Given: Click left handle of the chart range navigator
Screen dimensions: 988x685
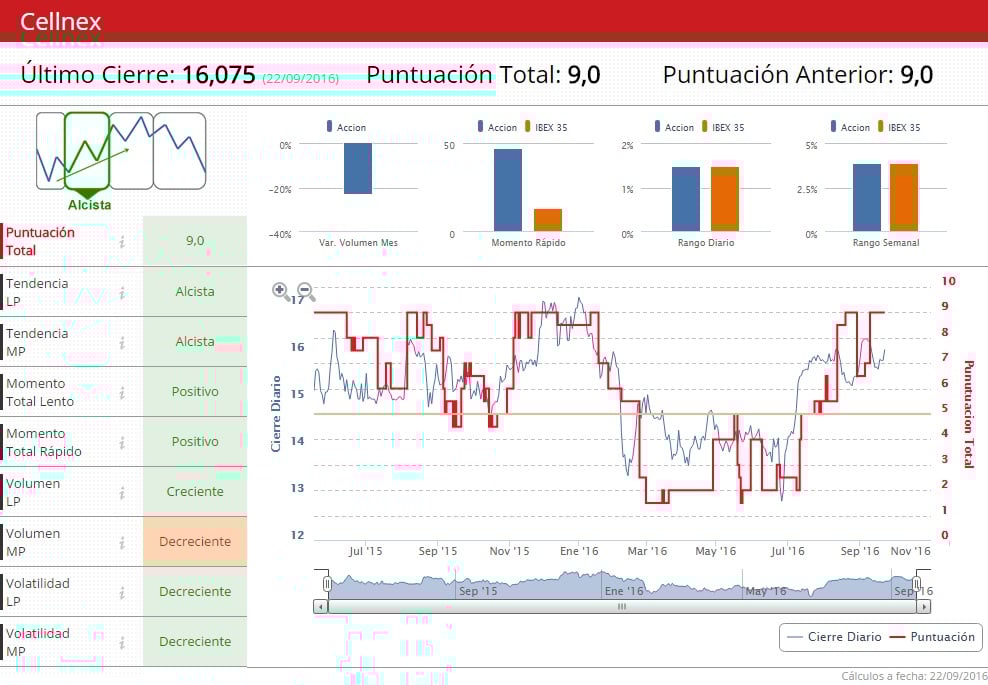Looking at the screenshot, I should coord(327,584).
